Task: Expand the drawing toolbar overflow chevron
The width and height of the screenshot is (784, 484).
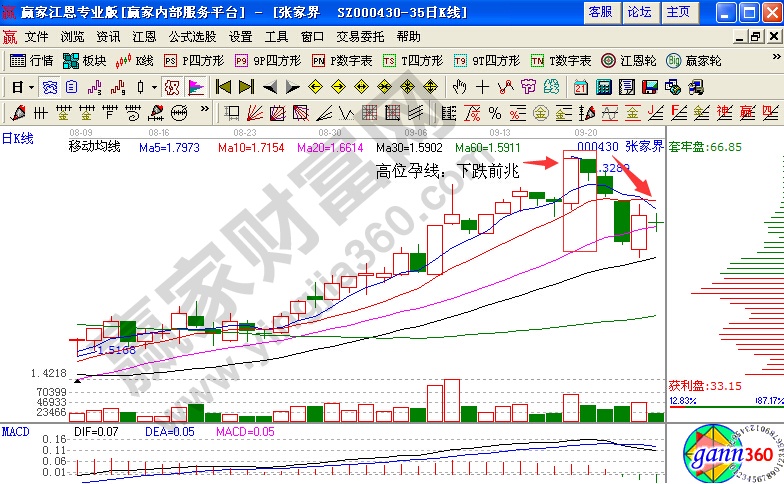Action: tap(204, 108)
